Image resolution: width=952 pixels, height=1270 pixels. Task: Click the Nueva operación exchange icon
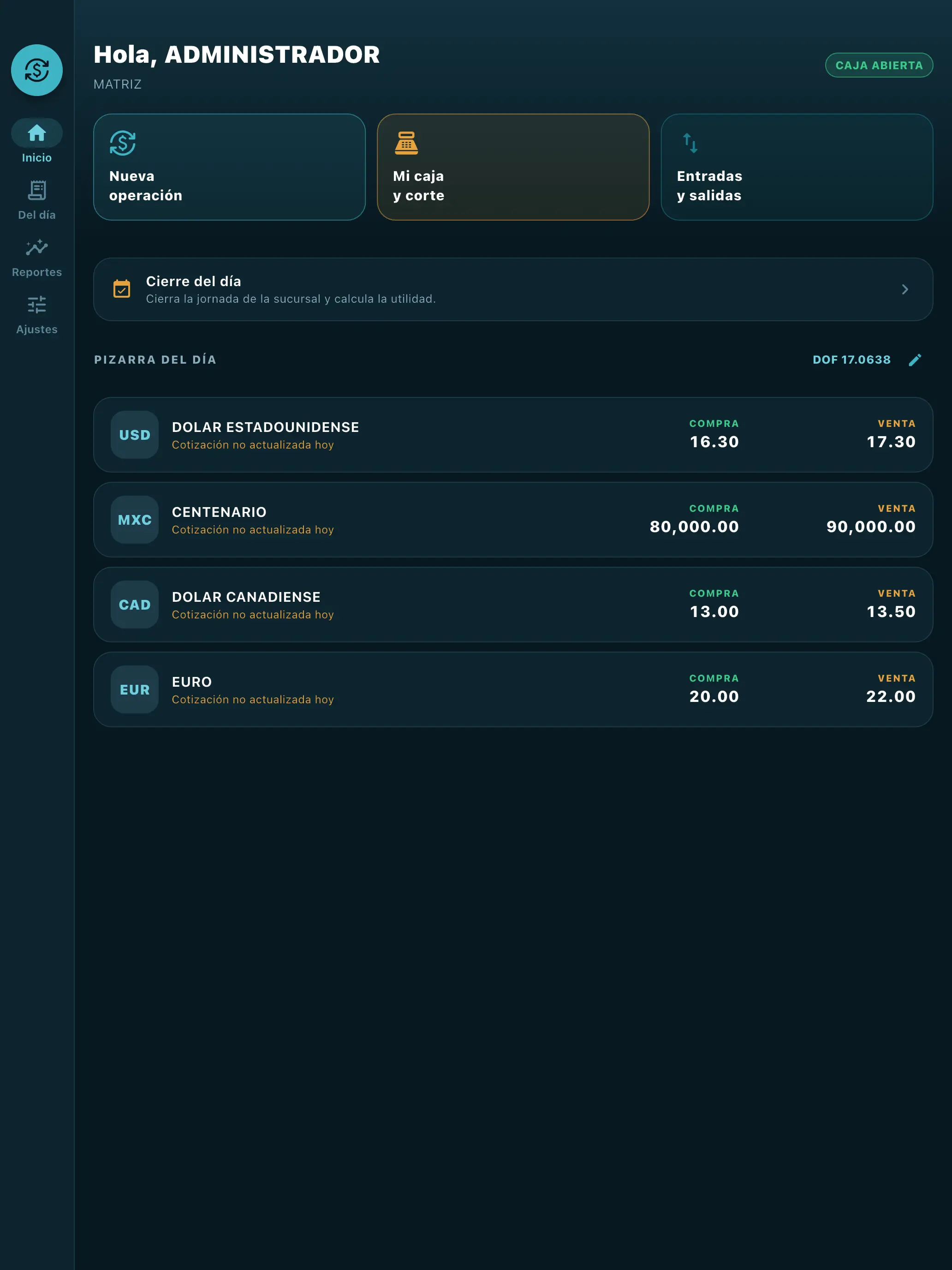coord(123,143)
